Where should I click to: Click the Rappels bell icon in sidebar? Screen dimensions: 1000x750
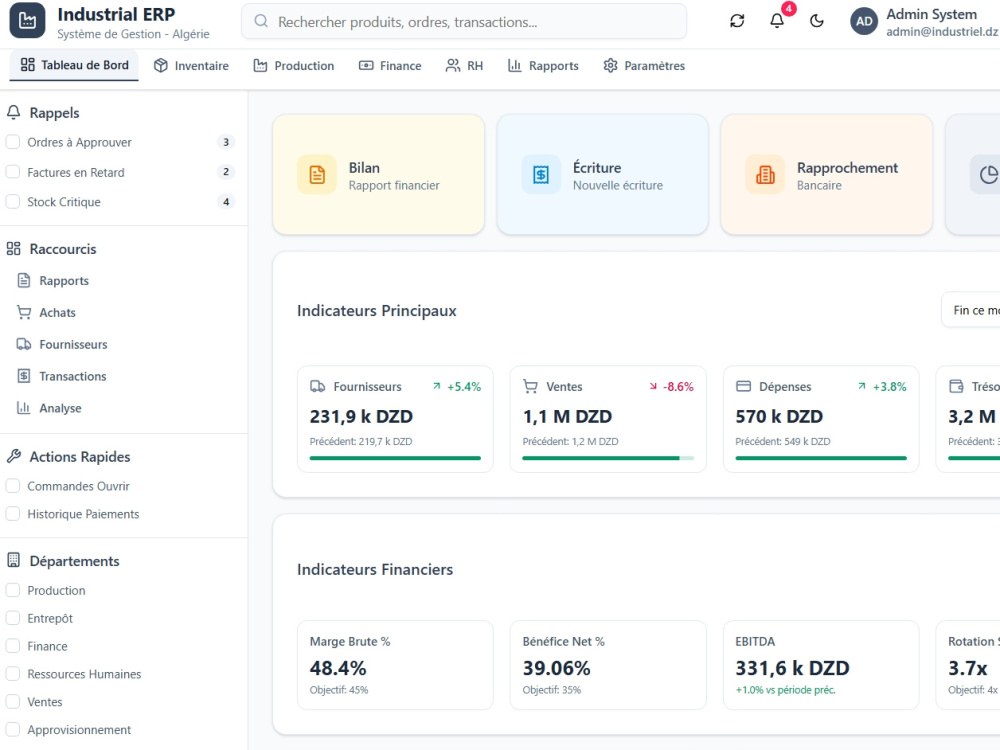[x=13, y=112]
